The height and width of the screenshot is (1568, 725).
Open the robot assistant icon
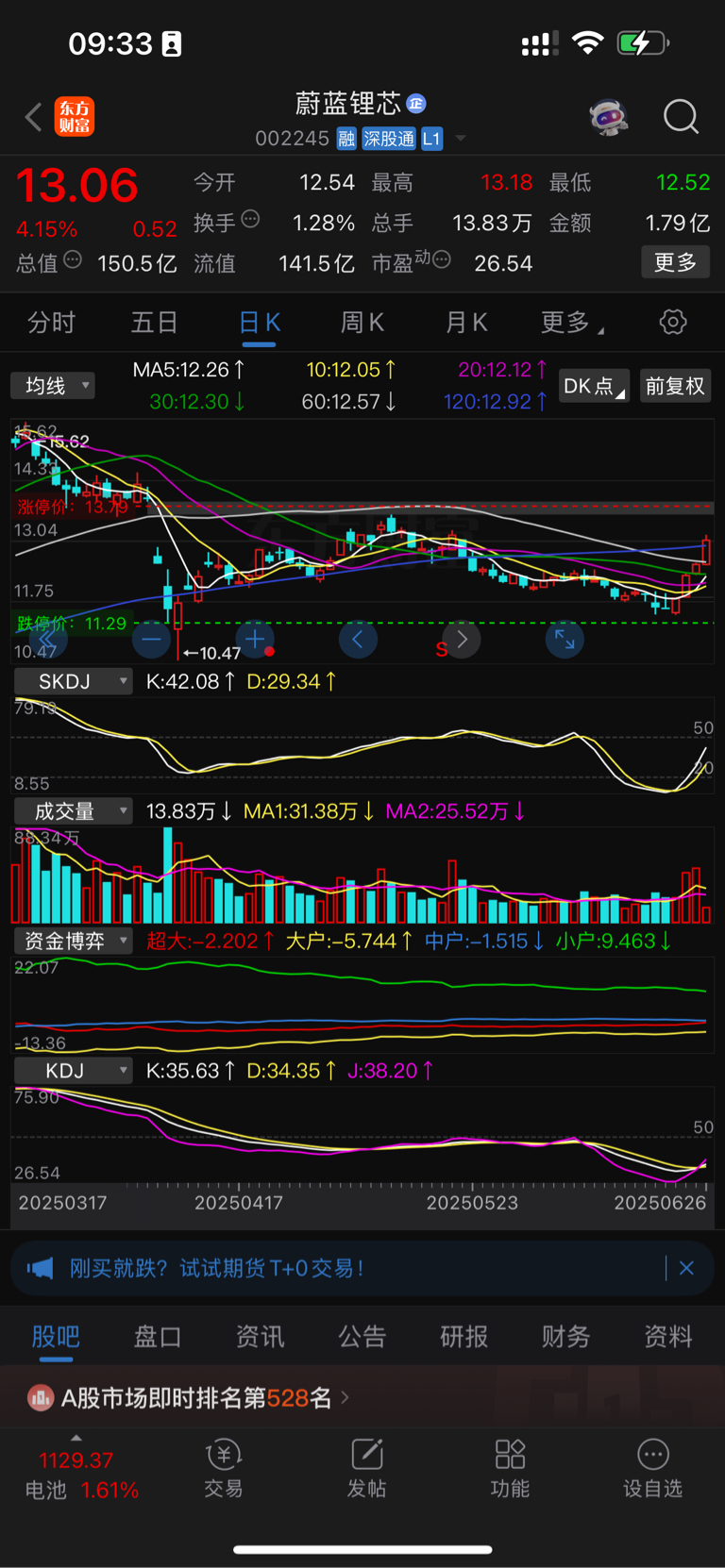tap(609, 117)
